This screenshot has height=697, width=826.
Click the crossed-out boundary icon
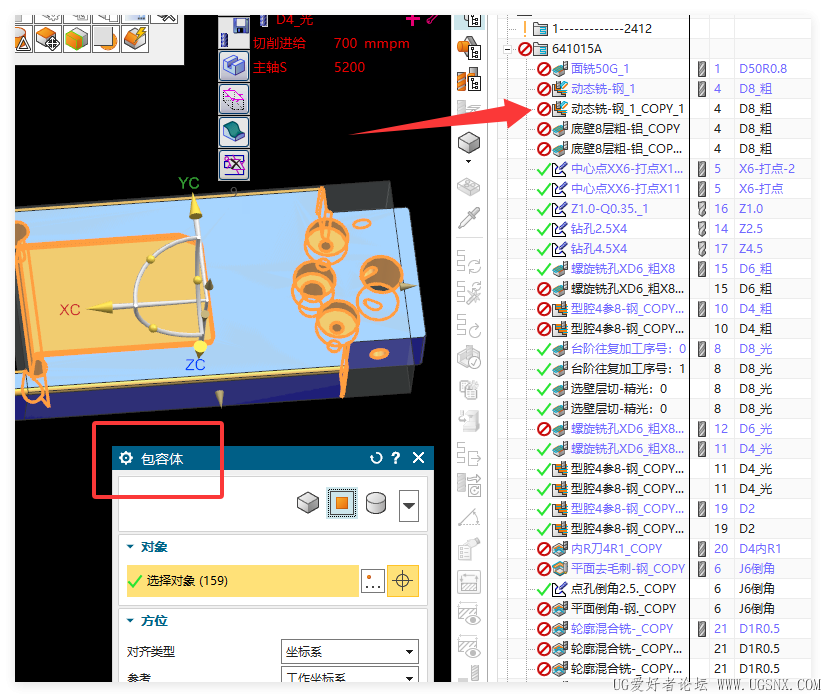[234, 164]
